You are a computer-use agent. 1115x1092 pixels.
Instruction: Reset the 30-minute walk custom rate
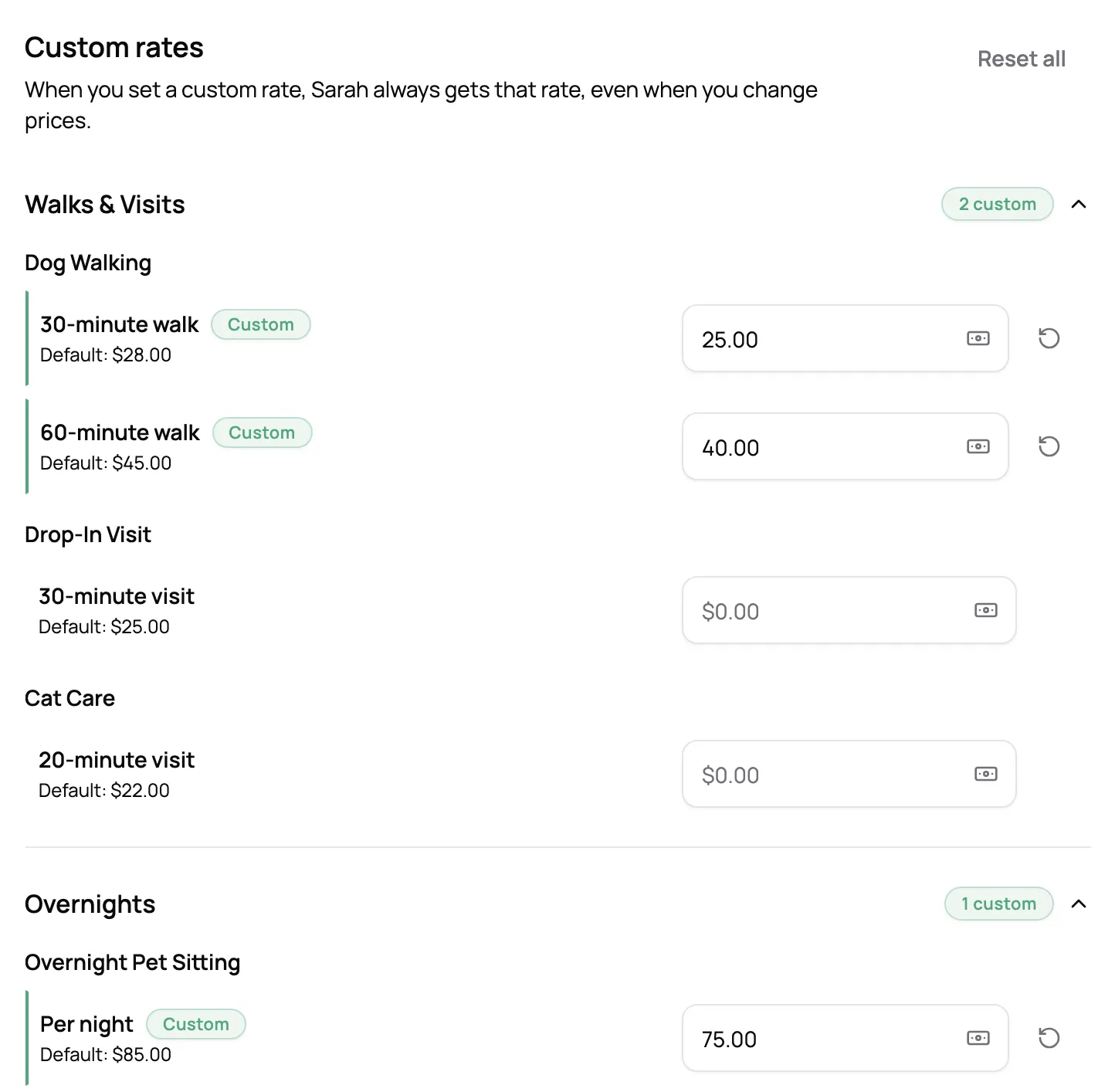coord(1049,338)
